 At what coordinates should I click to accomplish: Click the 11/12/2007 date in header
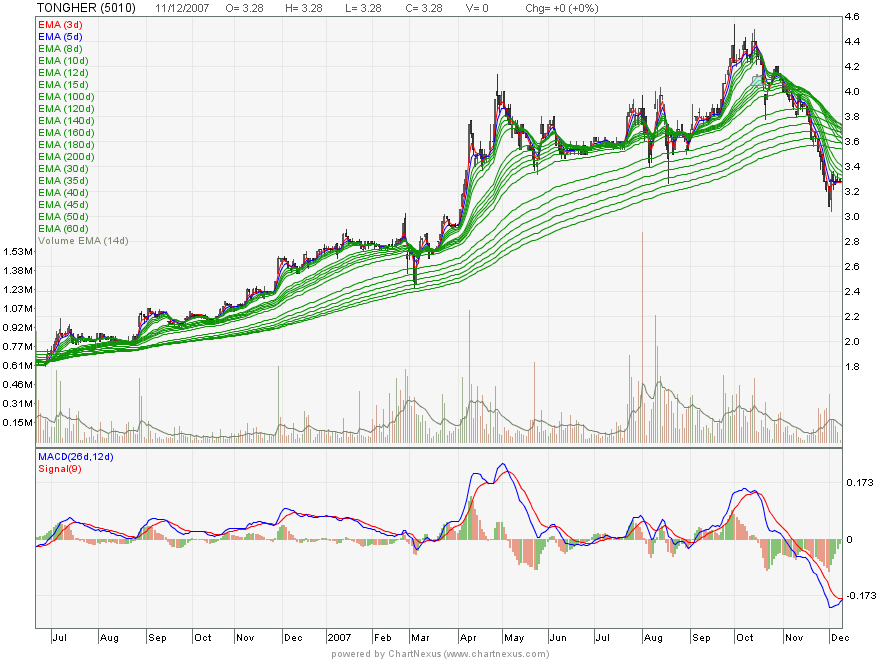[x=183, y=8]
